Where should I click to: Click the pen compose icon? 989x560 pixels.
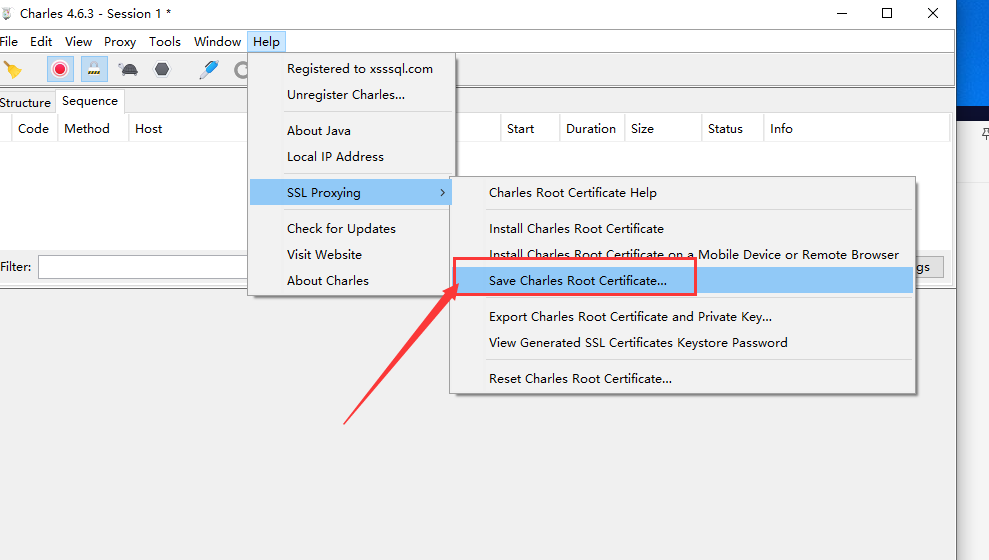click(x=208, y=69)
